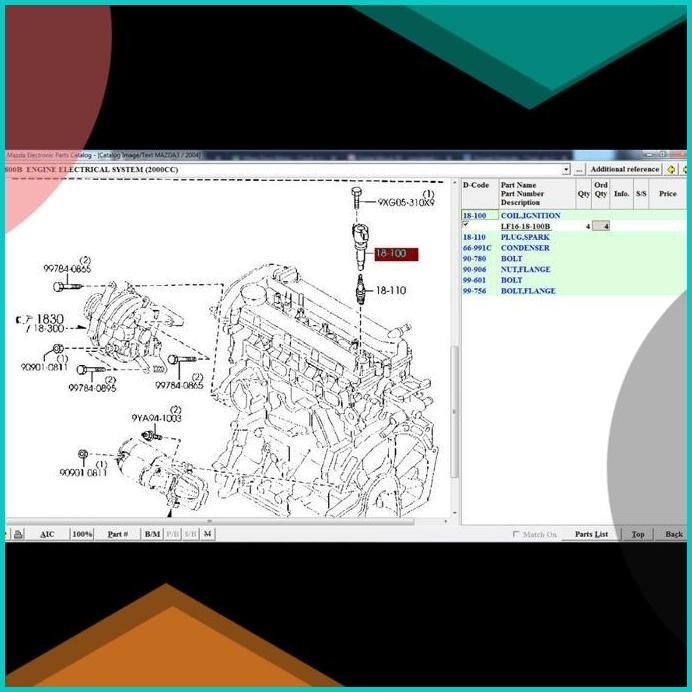Image resolution: width=692 pixels, height=692 pixels.
Task: Click the Part # button
Action: tap(118, 534)
